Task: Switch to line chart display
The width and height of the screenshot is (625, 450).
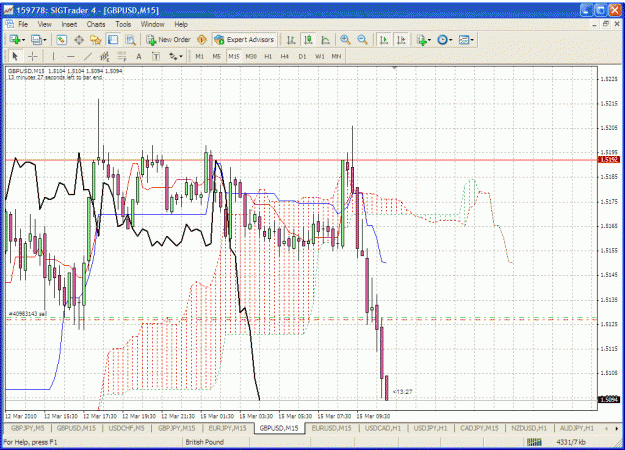Action: pos(325,40)
